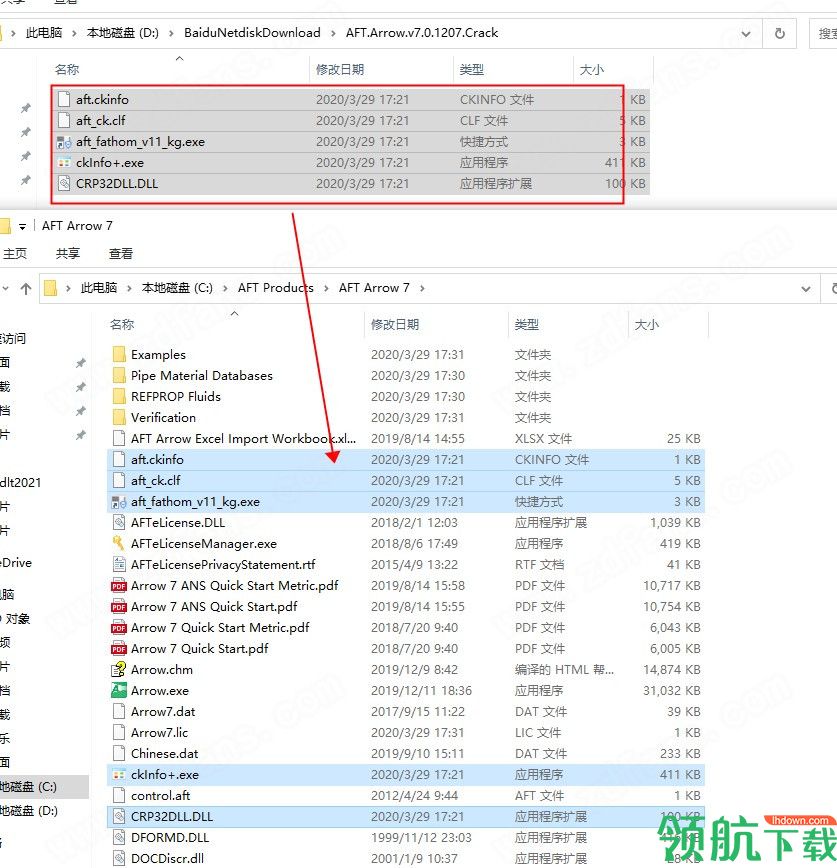Screen dimensions: 837x868
Task: Open the Pipe Material Databases folder icon
Action: click(119, 375)
